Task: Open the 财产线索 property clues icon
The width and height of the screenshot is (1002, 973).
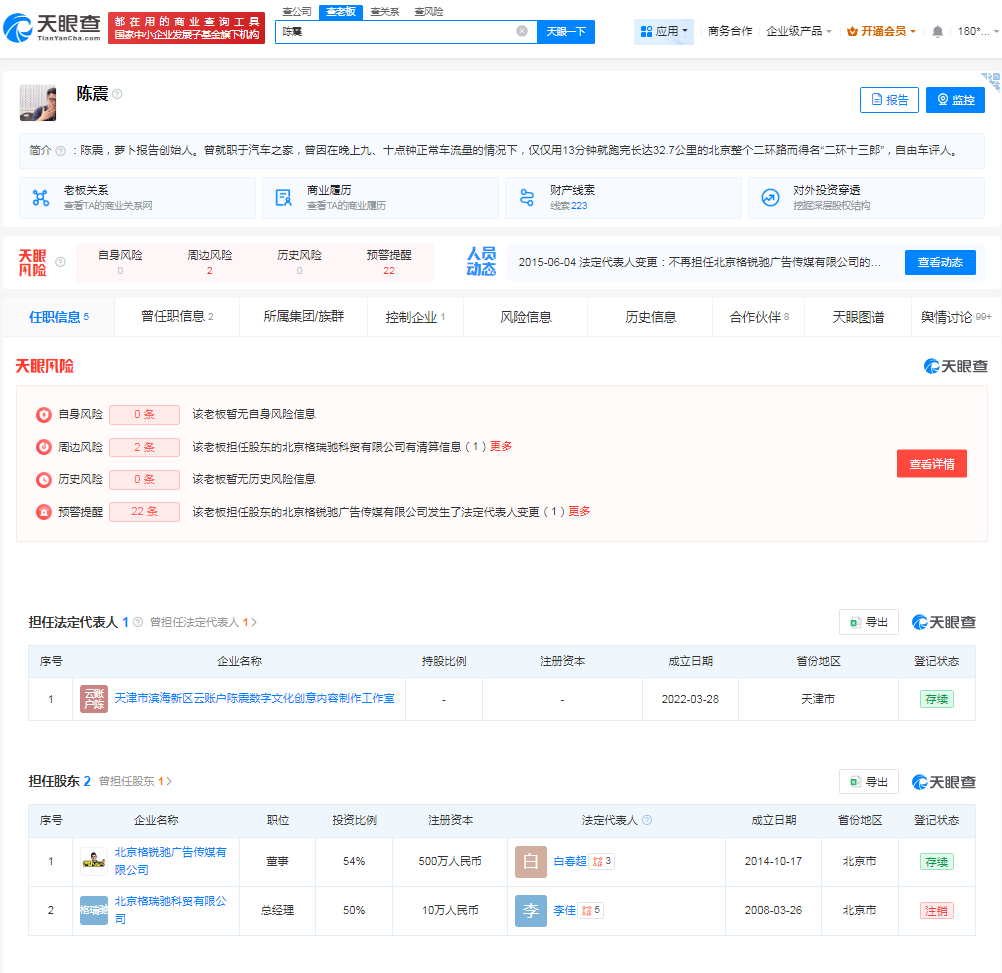Action: point(528,197)
